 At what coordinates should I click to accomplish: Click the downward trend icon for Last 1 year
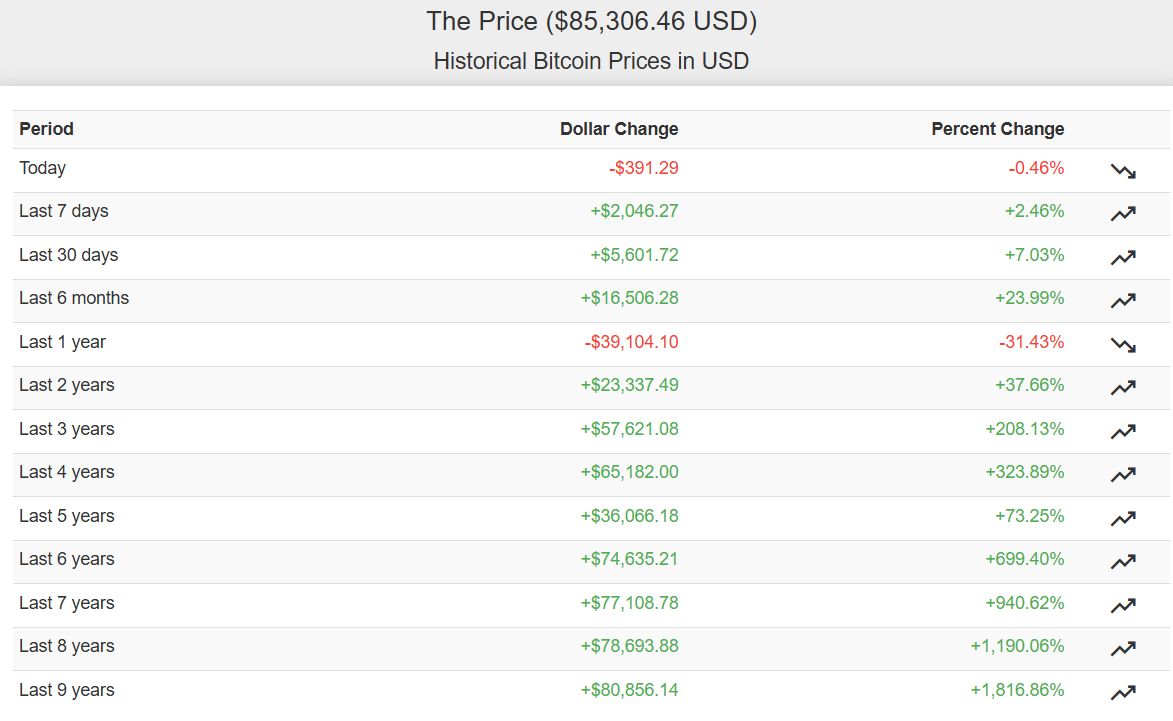point(1123,345)
